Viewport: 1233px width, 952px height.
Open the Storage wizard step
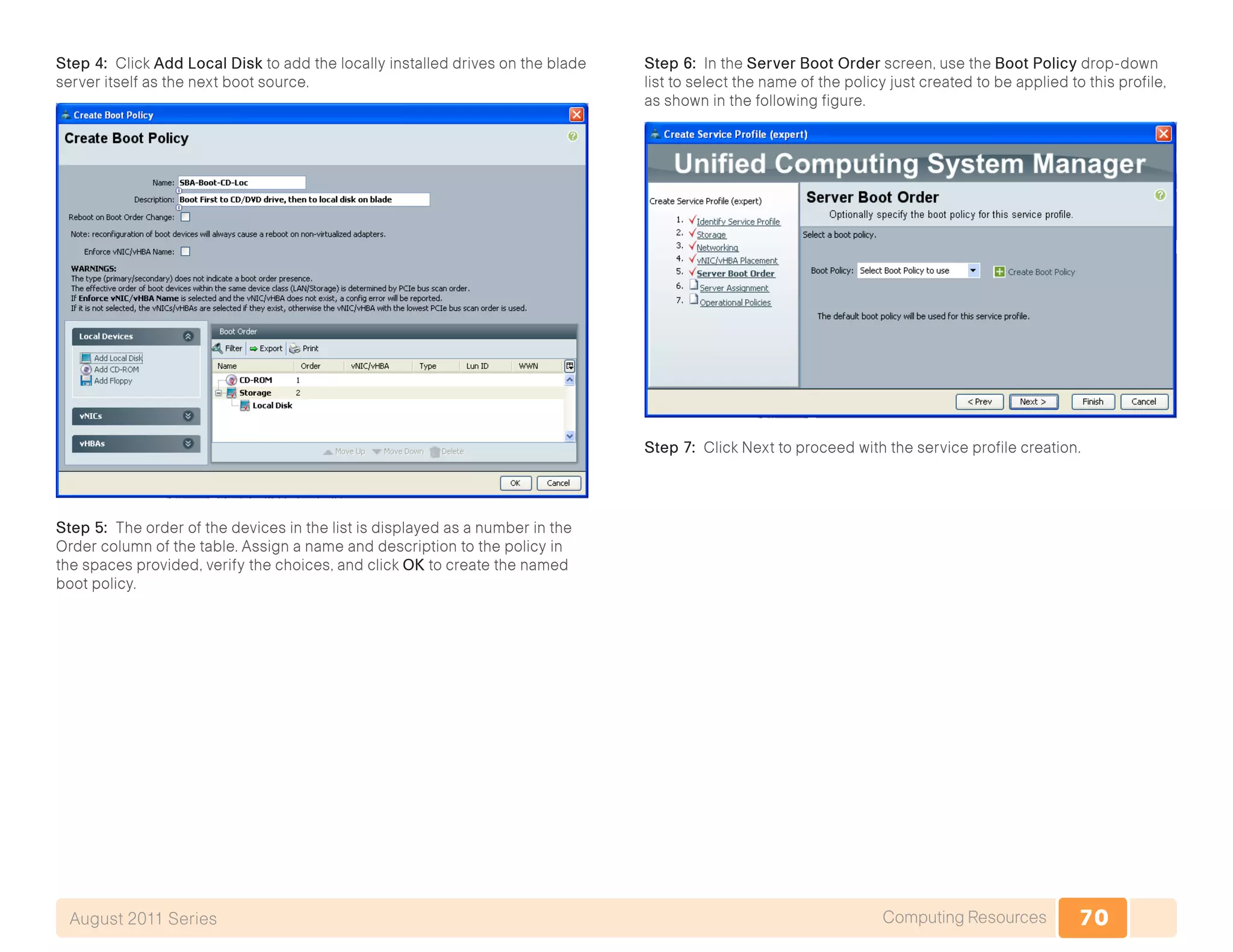click(x=711, y=235)
